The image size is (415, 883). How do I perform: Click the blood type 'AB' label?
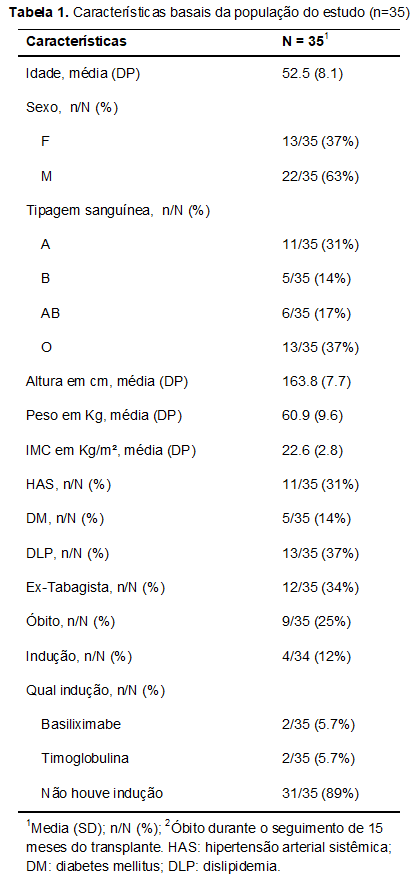pos(51,314)
